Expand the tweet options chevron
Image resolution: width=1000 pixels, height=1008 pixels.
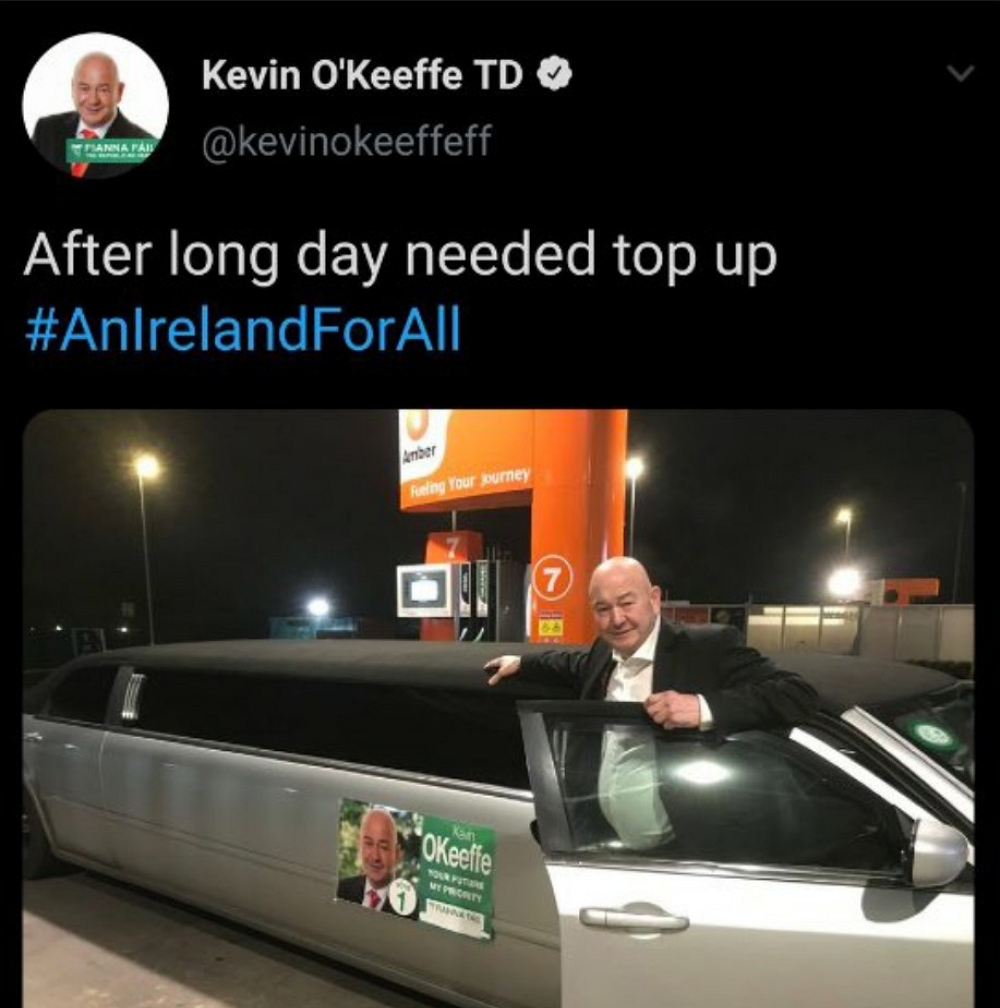click(962, 73)
